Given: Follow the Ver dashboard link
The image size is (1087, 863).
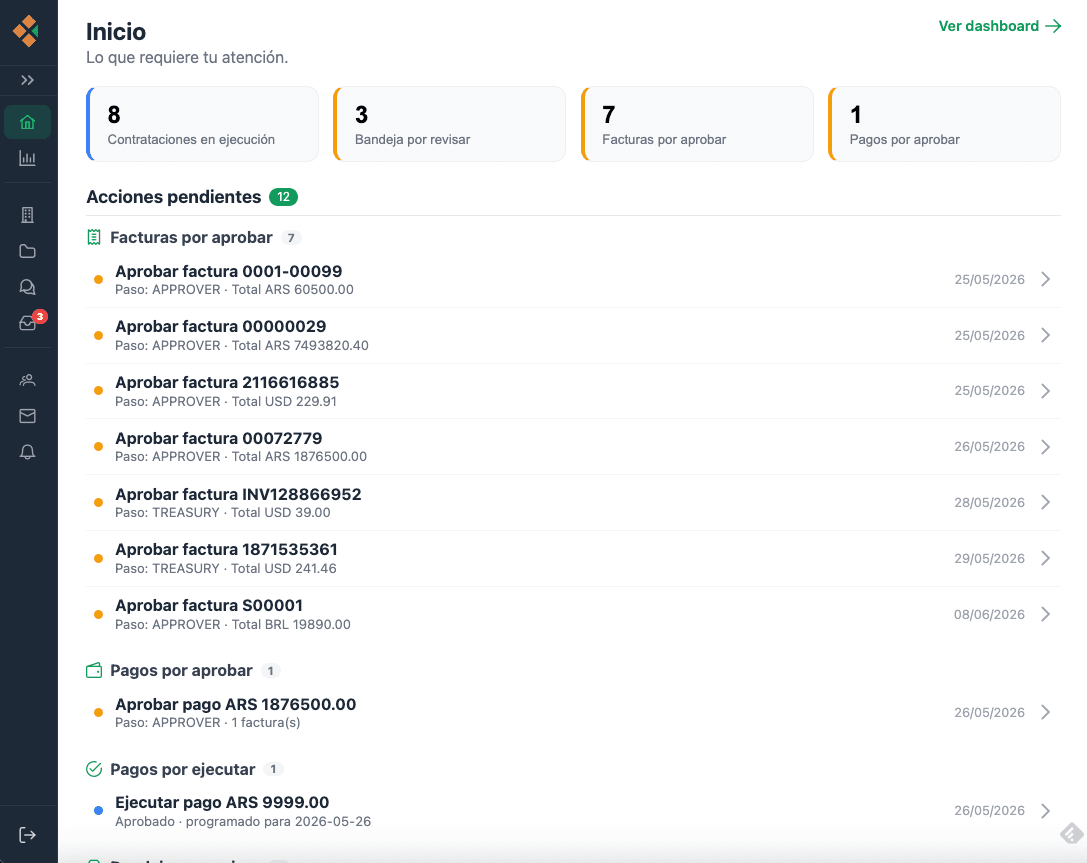Looking at the screenshot, I should click(x=999, y=26).
